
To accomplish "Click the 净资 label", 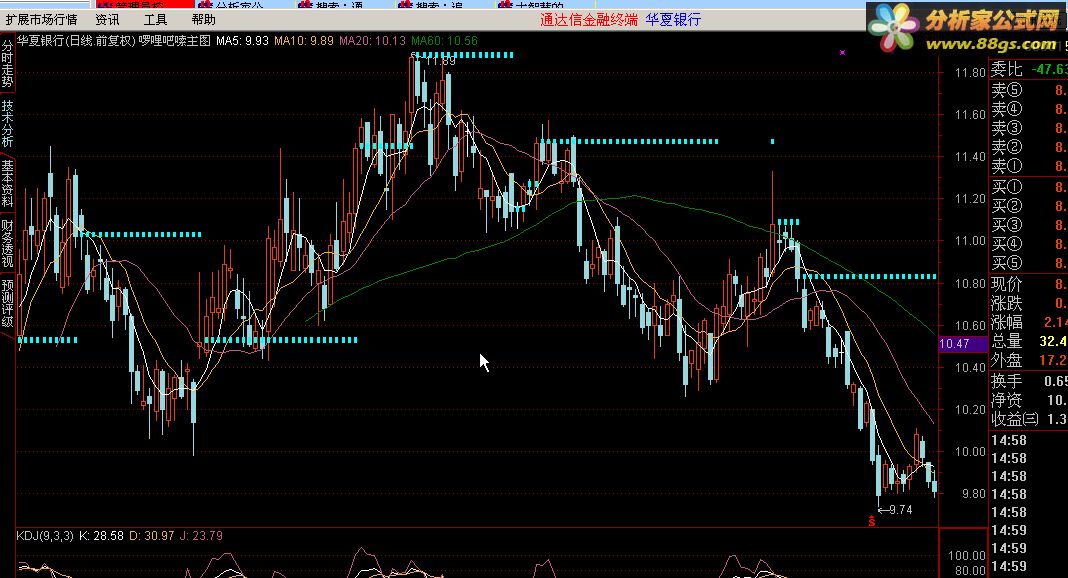I will coord(1007,401).
